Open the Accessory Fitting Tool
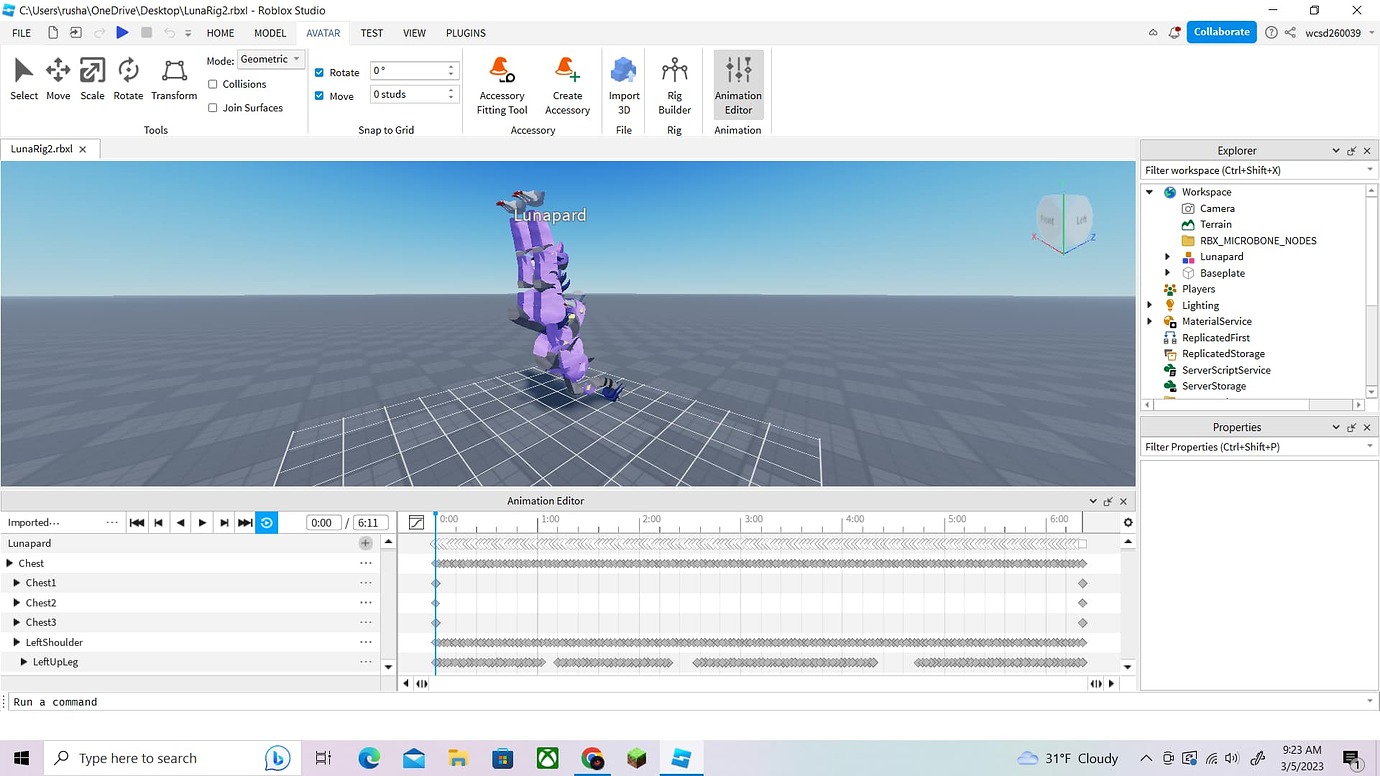1380x776 pixels. (x=502, y=85)
